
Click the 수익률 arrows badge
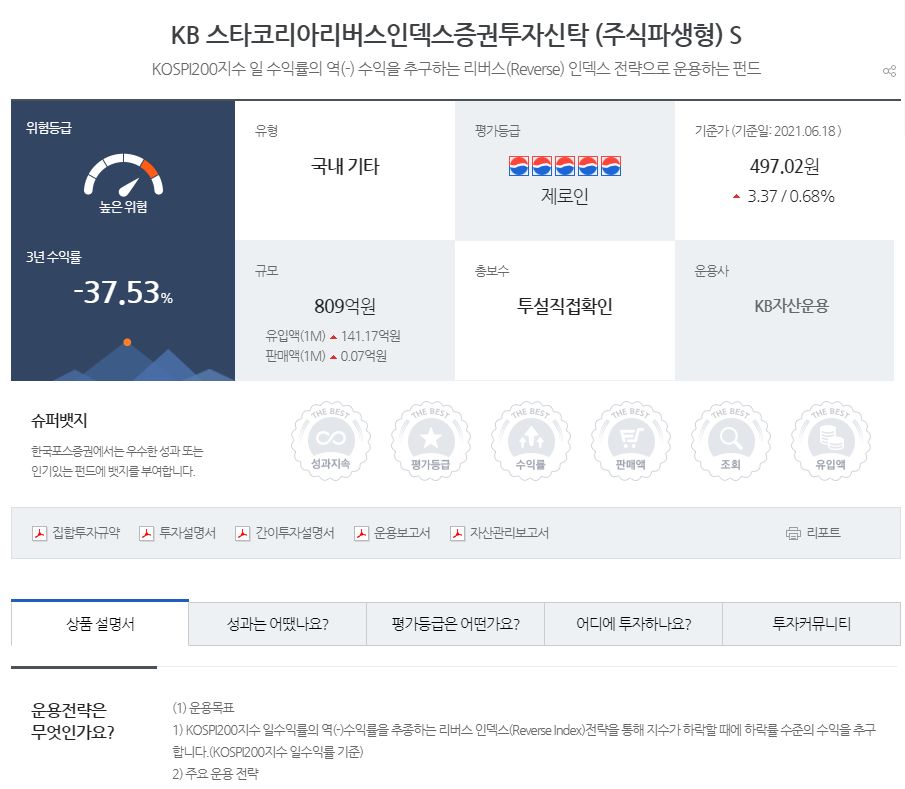[x=530, y=441]
